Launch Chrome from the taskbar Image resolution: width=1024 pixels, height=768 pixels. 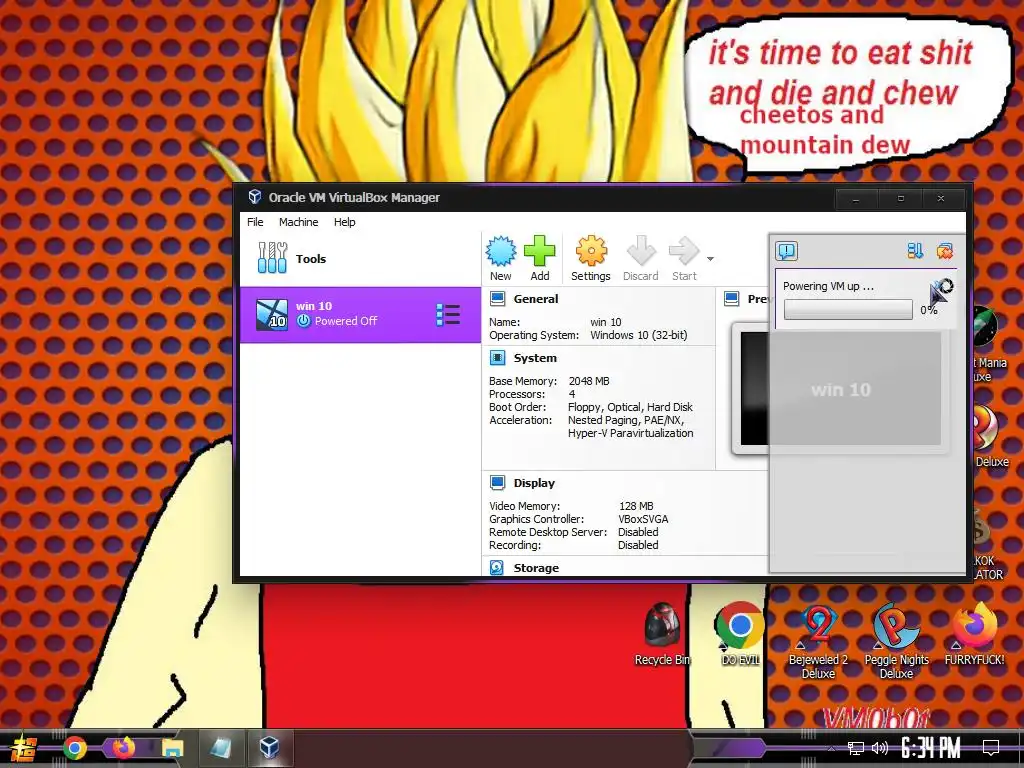74,748
